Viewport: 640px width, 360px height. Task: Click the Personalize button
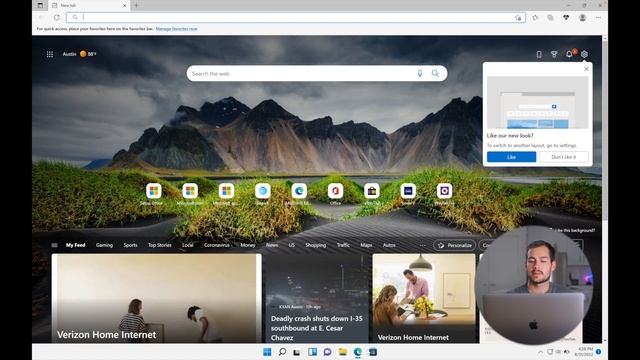click(455, 245)
